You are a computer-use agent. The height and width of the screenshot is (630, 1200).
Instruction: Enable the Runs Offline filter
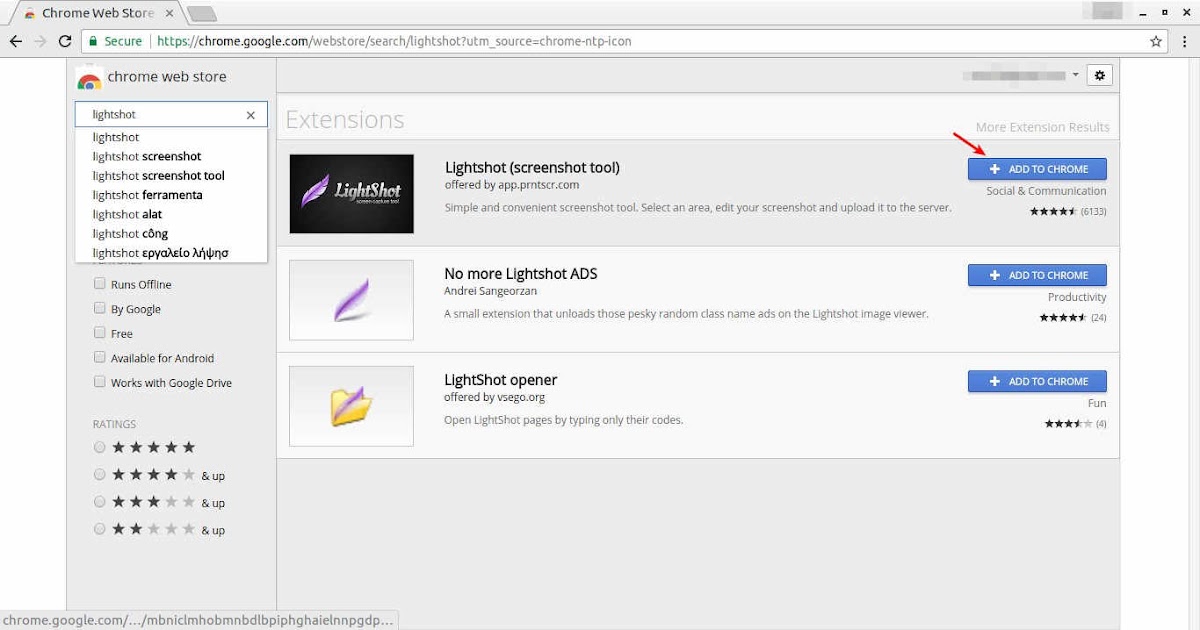pos(100,283)
